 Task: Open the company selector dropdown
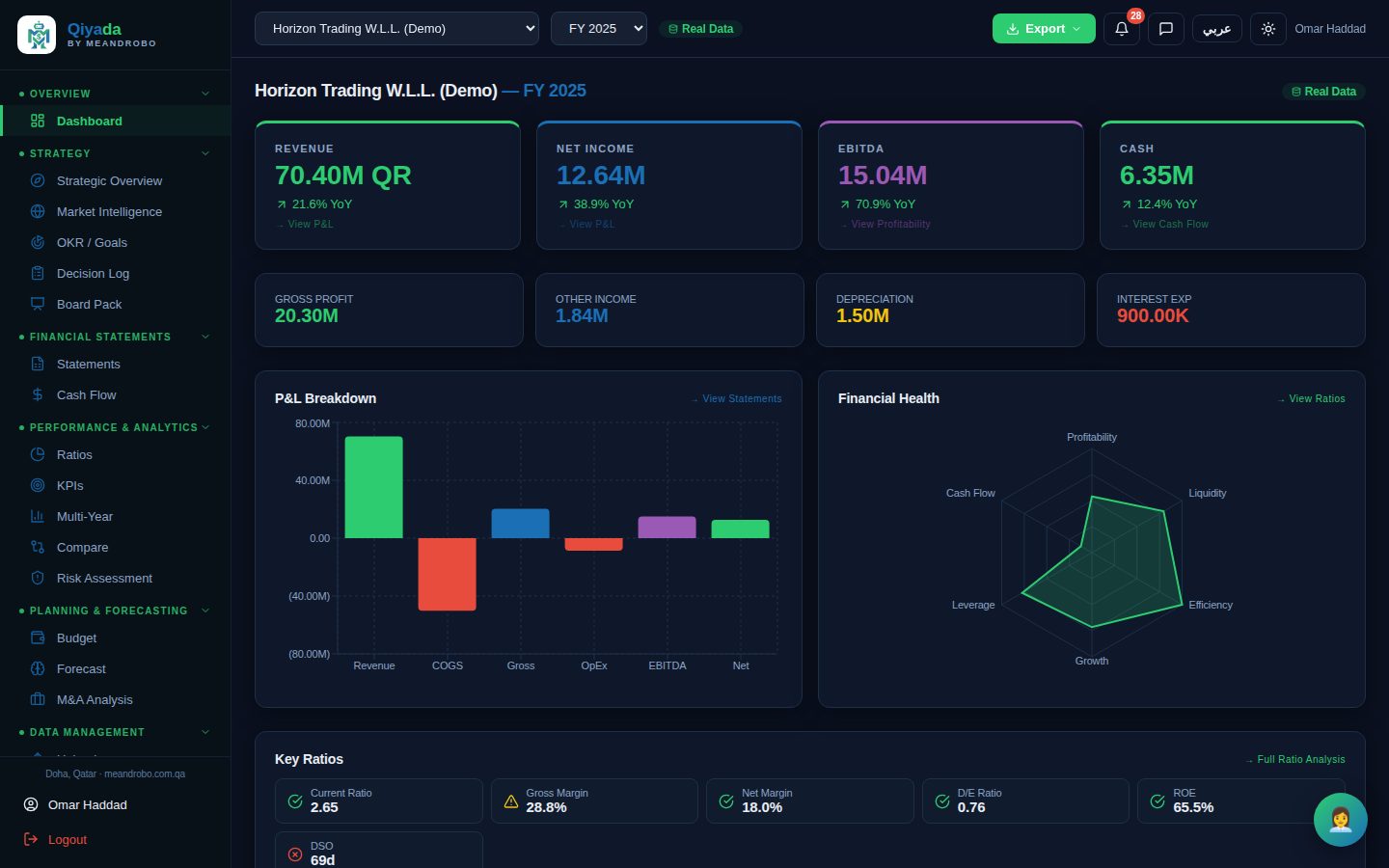coord(396,29)
